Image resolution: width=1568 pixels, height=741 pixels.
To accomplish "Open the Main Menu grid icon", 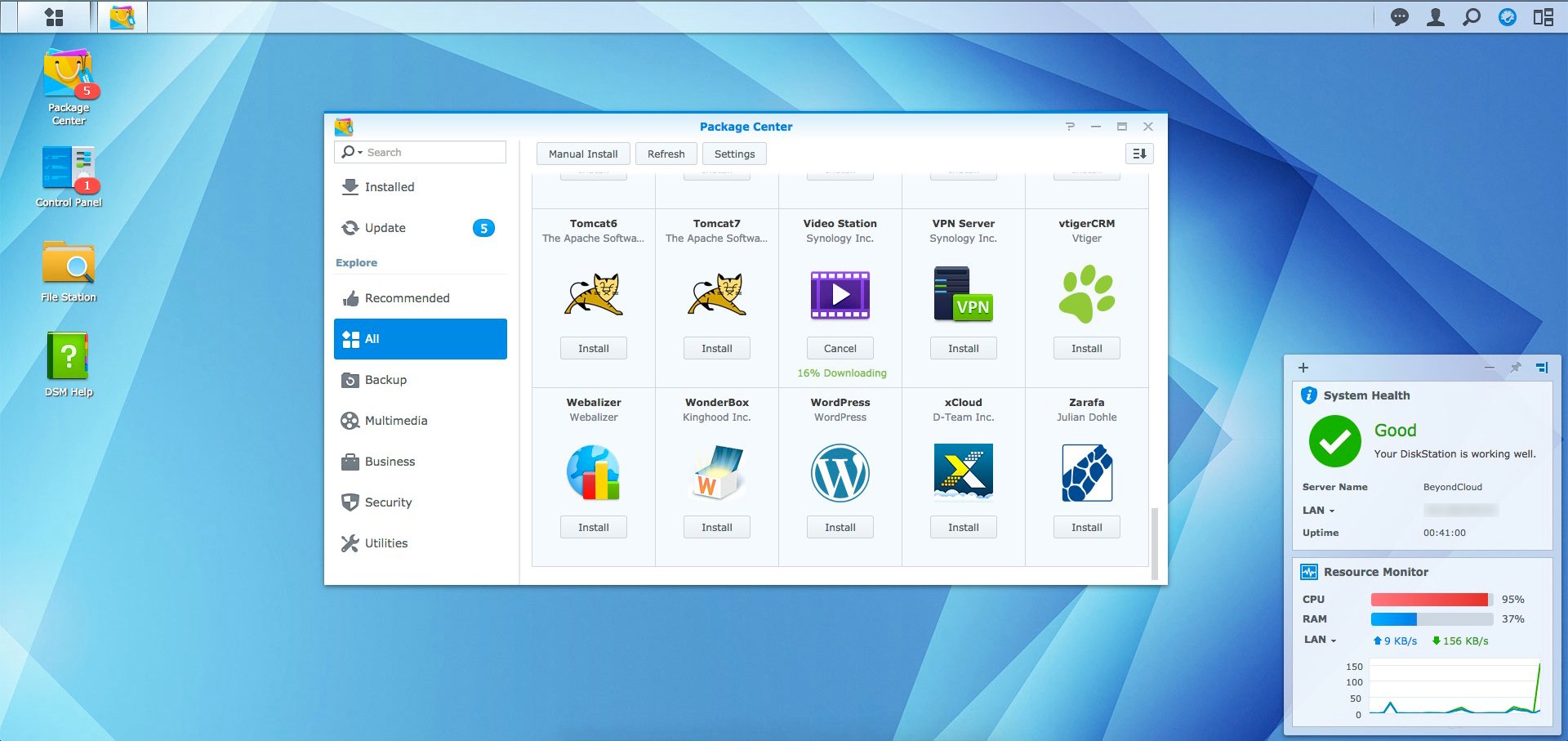I will (54, 17).
